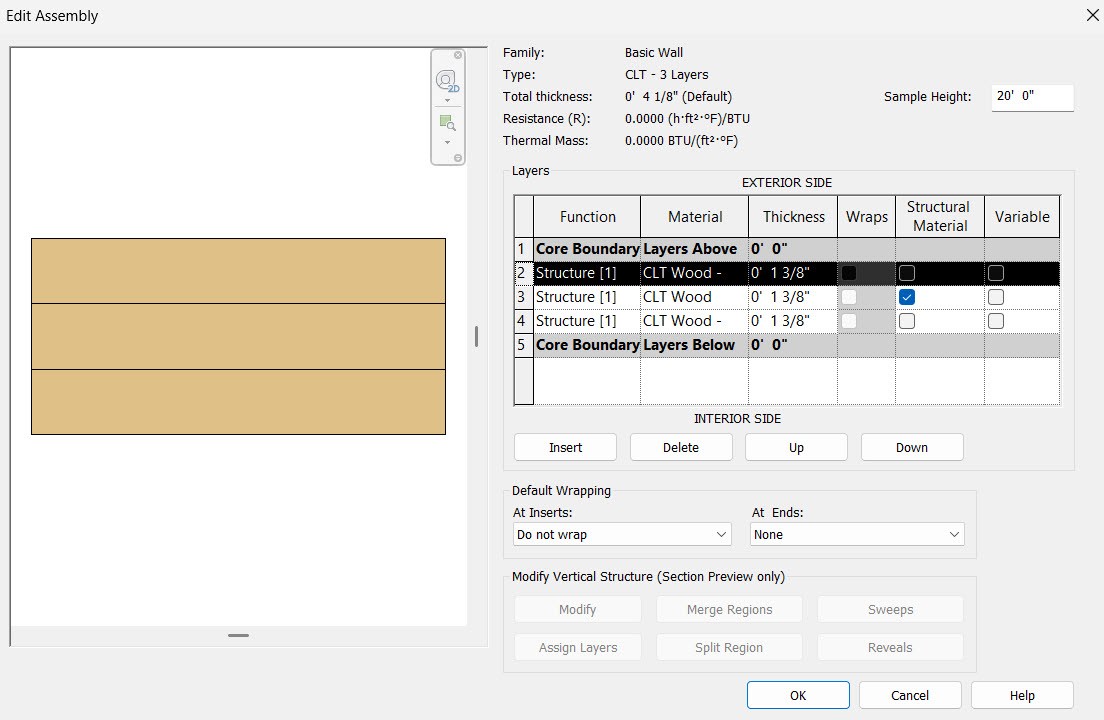The width and height of the screenshot is (1104, 720).
Task: Move the selected layer Up
Action: coord(796,447)
